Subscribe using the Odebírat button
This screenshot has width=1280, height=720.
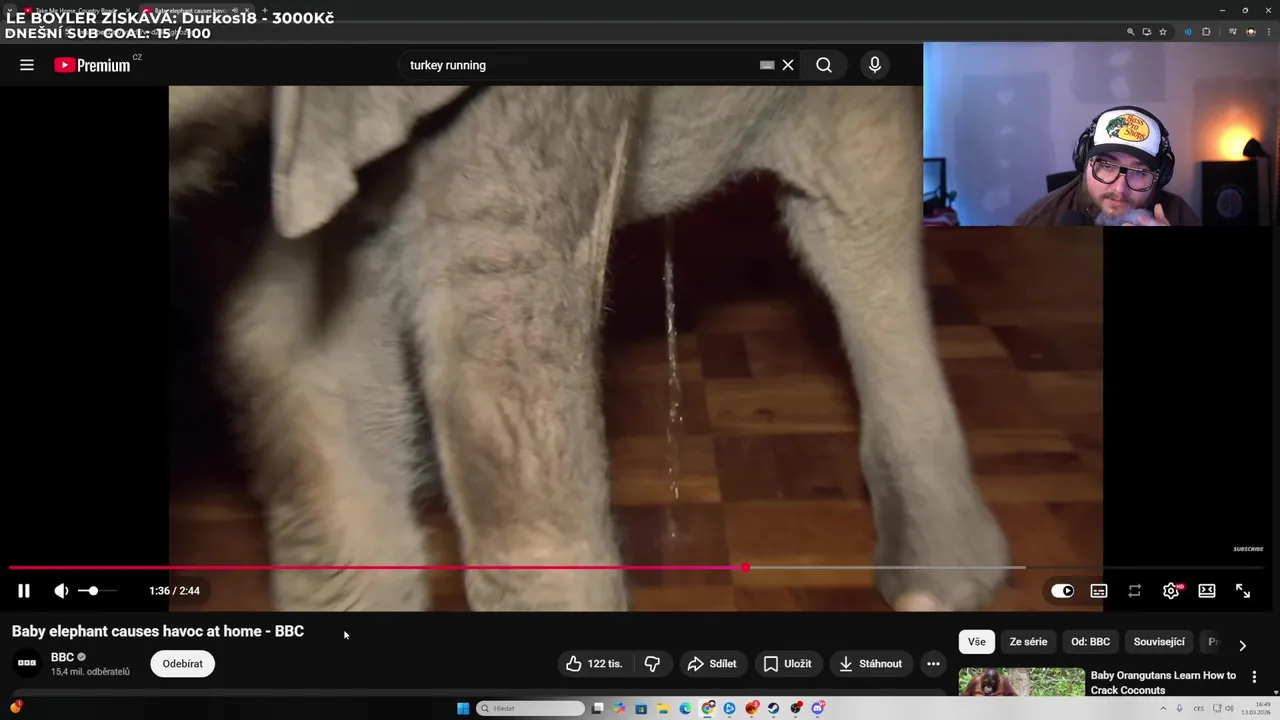[182, 663]
